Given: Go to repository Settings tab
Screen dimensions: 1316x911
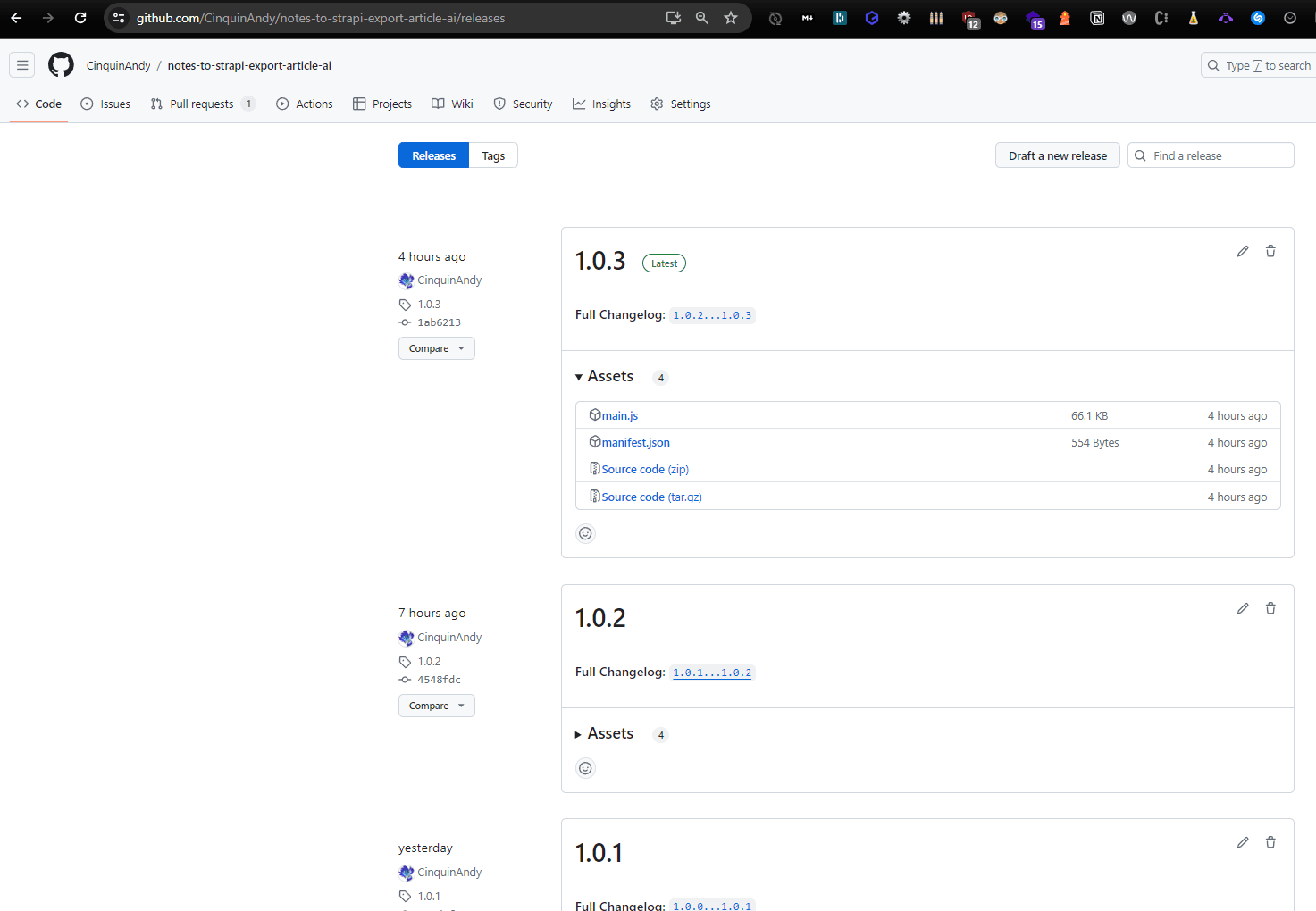Looking at the screenshot, I should [681, 104].
